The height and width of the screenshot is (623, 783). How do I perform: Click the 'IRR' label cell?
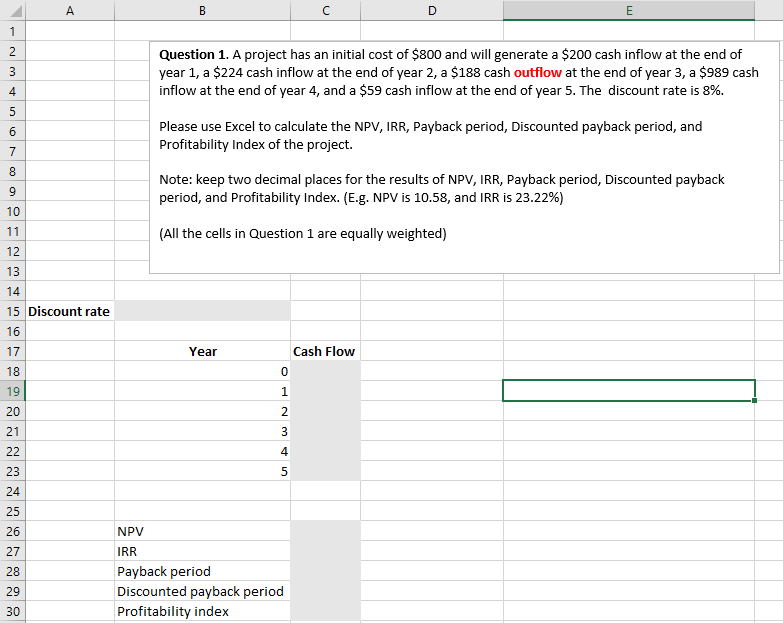(202, 551)
